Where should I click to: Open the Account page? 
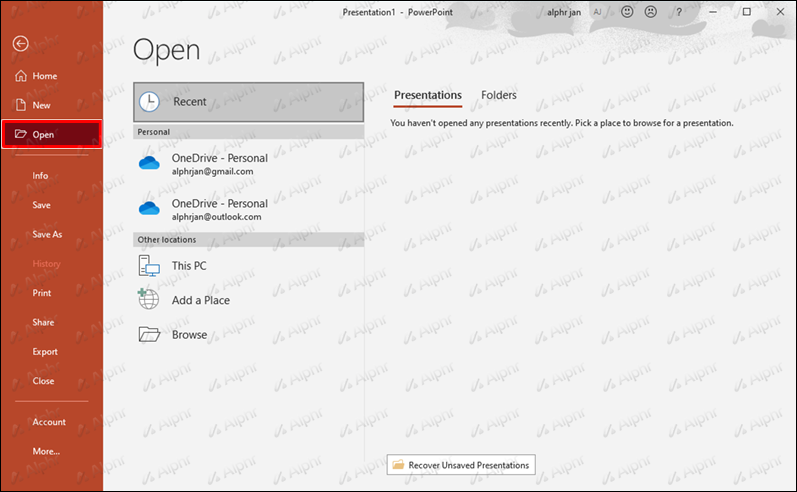[51, 422]
